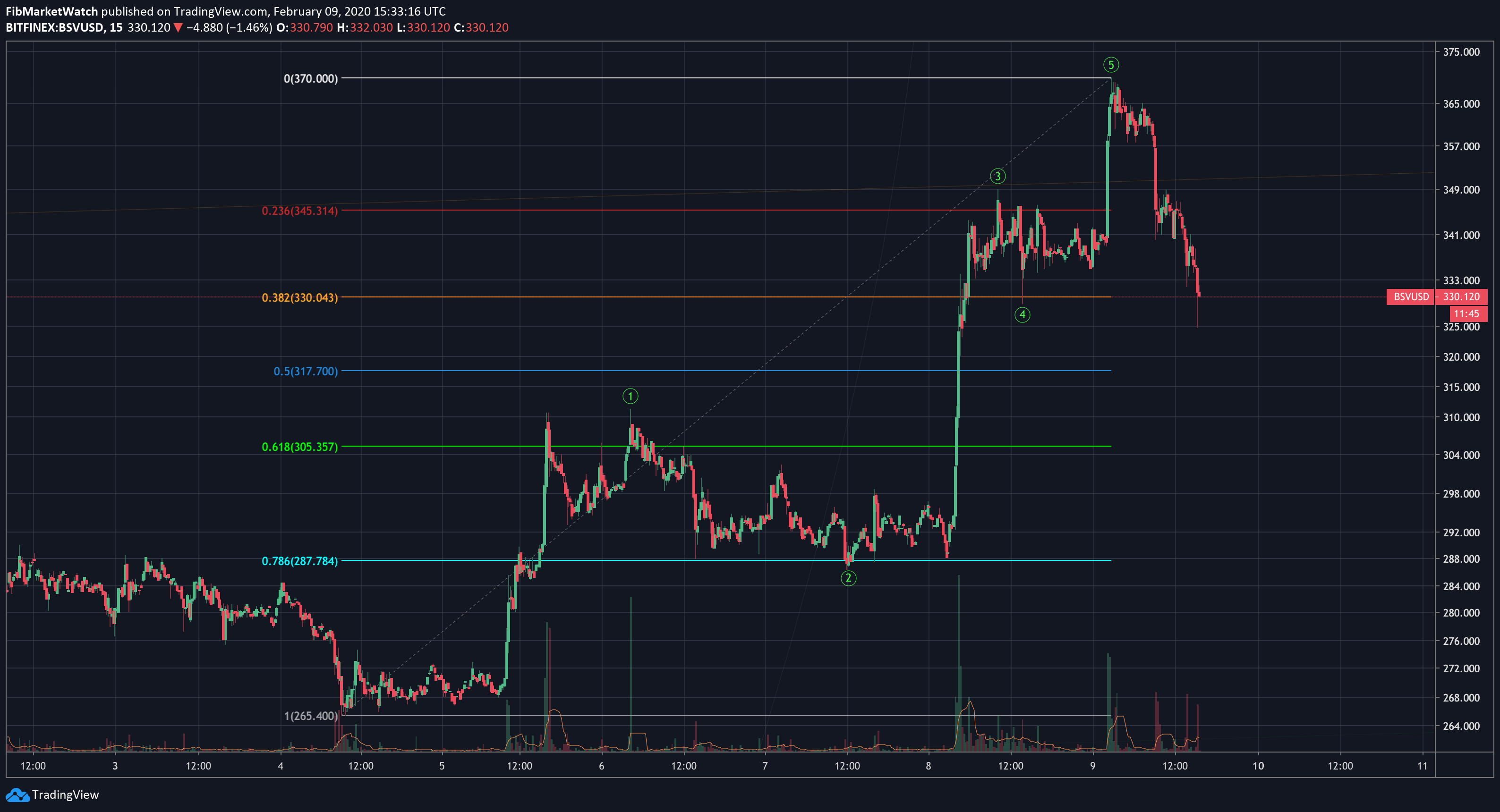Viewport: 1500px width, 812px height.
Task: Click the 284.000 price axis label
Action: click(1461, 586)
